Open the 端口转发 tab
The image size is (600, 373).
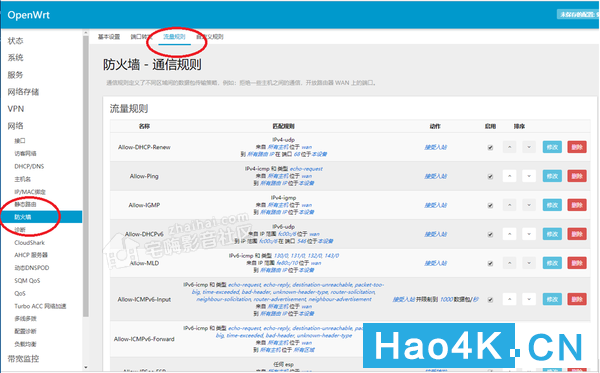coord(142,37)
